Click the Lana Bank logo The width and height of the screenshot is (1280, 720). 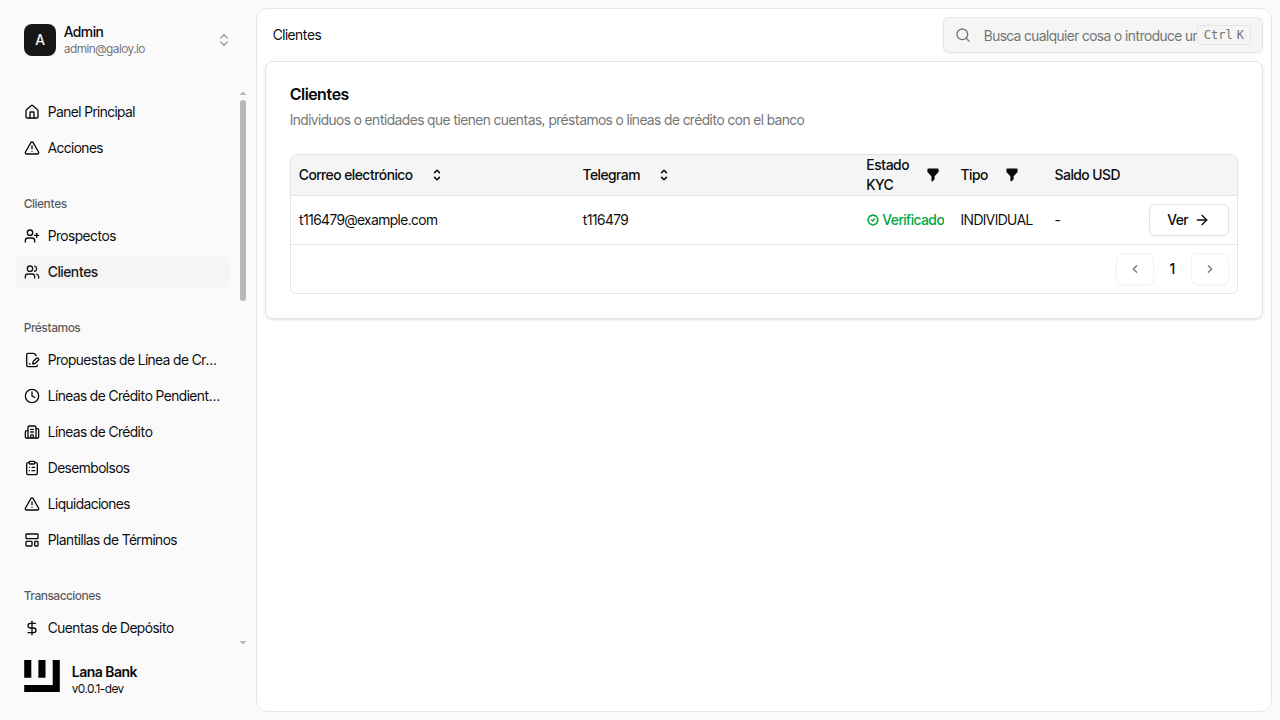(x=42, y=676)
